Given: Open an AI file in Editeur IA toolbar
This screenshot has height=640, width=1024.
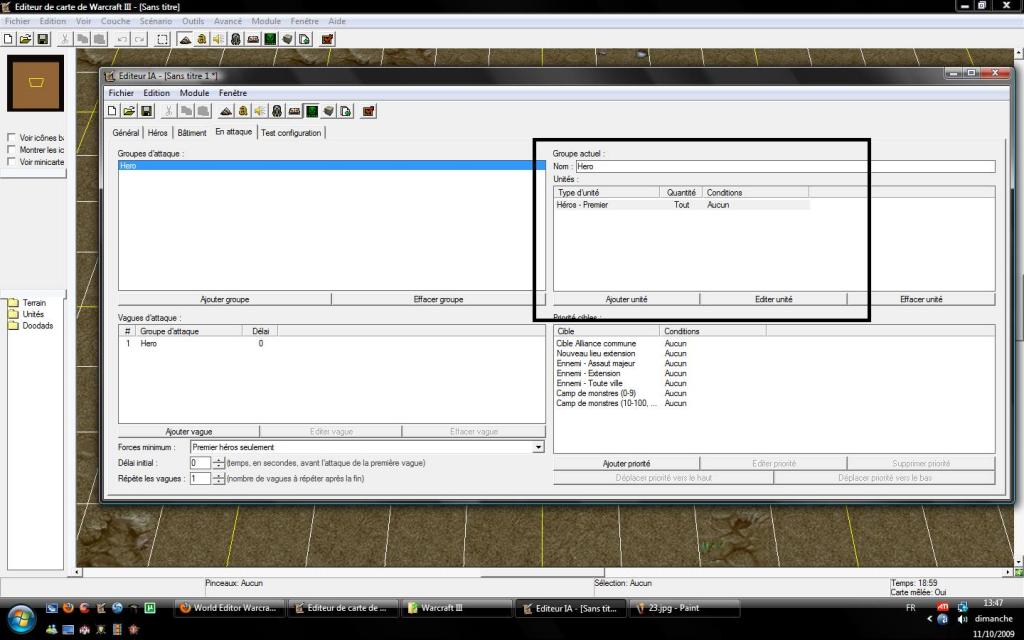Looking at the screenshot, I should [129, 111].
